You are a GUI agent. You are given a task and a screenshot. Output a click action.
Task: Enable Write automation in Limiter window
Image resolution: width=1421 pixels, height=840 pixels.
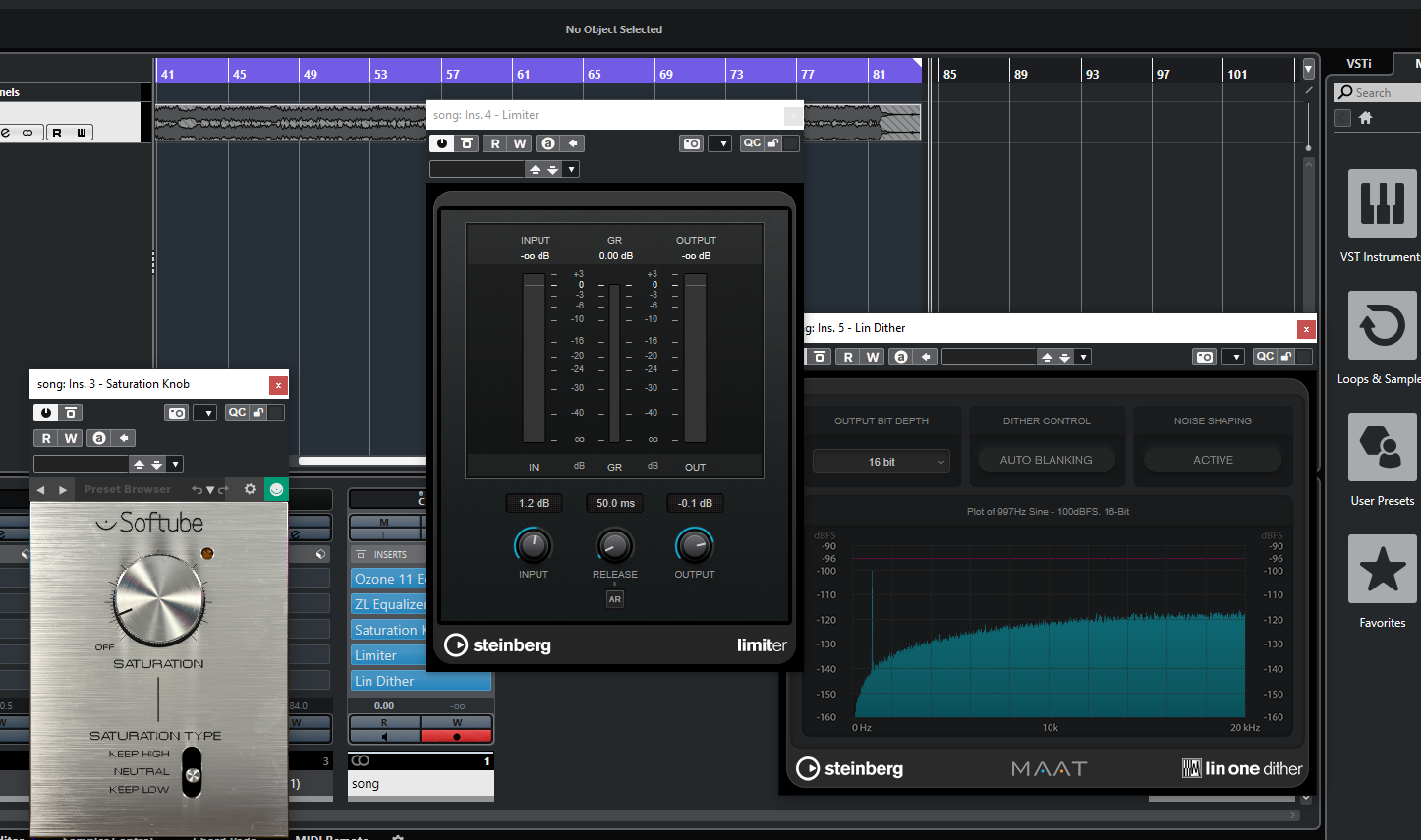520,143
